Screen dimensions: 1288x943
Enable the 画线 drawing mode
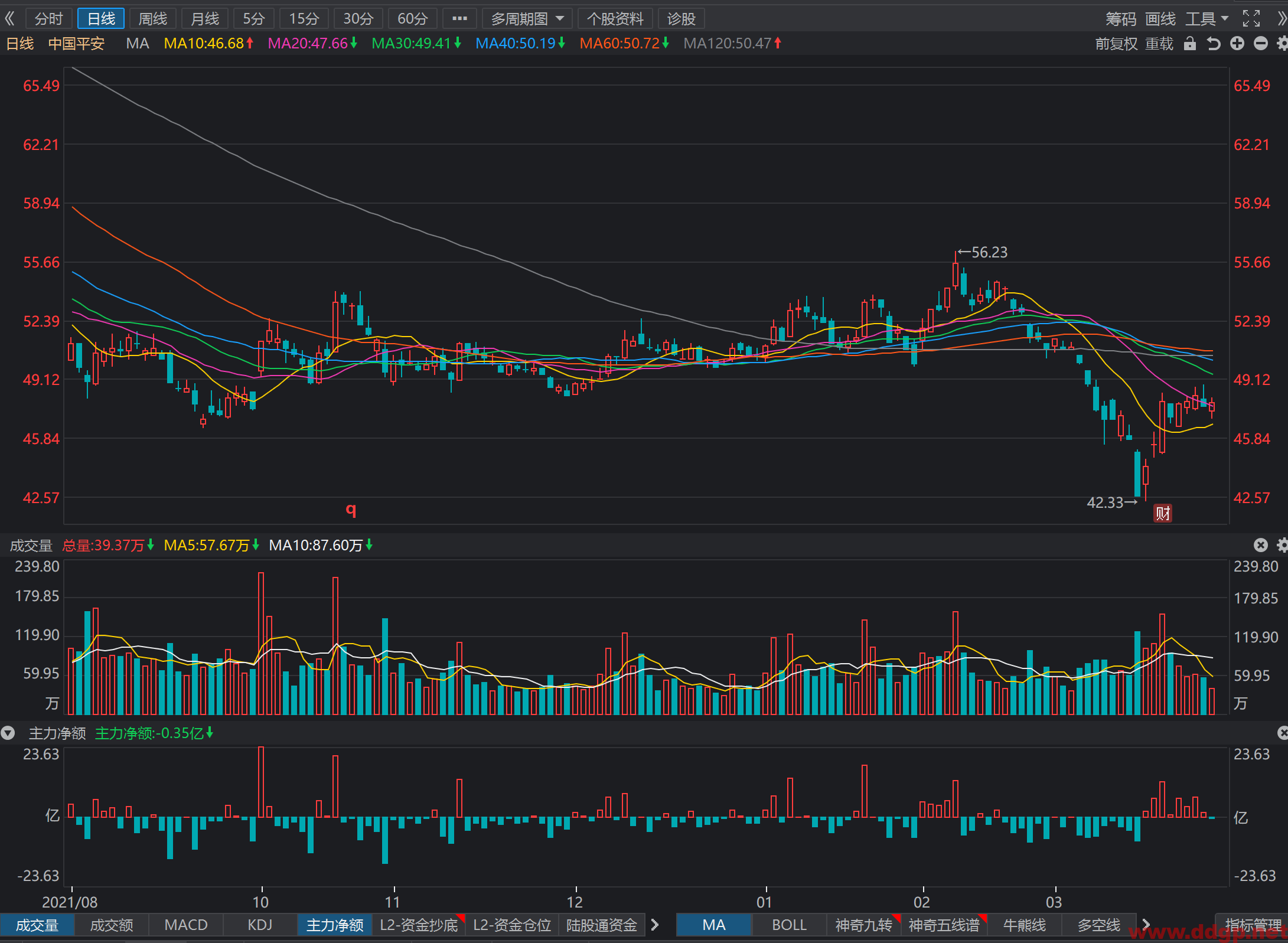point(1160,19)
